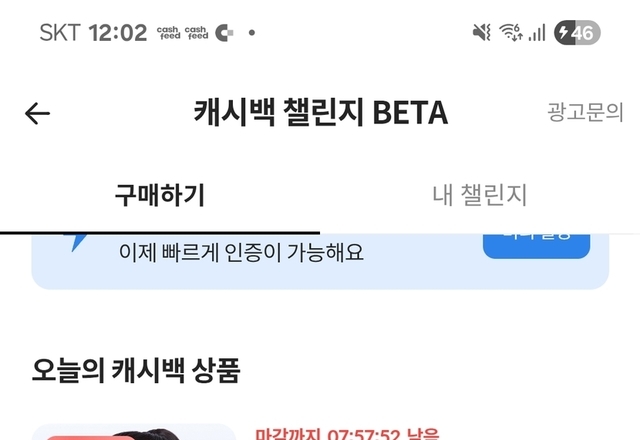Image resolution: width=640 pixels, height=440 pixels.
Task: Tap the first cash feed notification icon
Action: point(169,33)
